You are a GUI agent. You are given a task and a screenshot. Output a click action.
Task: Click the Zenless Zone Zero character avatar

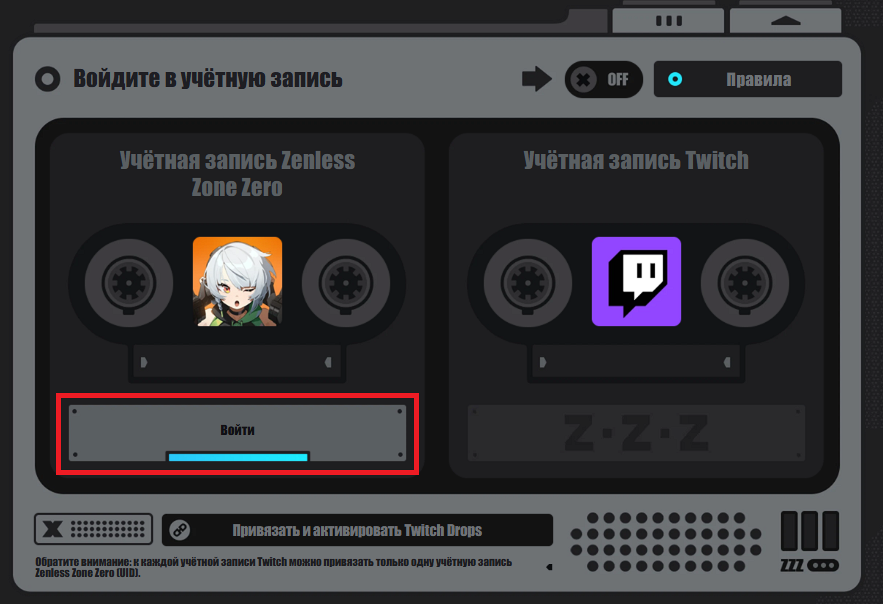pyautogui.click(x=237, y=281)
